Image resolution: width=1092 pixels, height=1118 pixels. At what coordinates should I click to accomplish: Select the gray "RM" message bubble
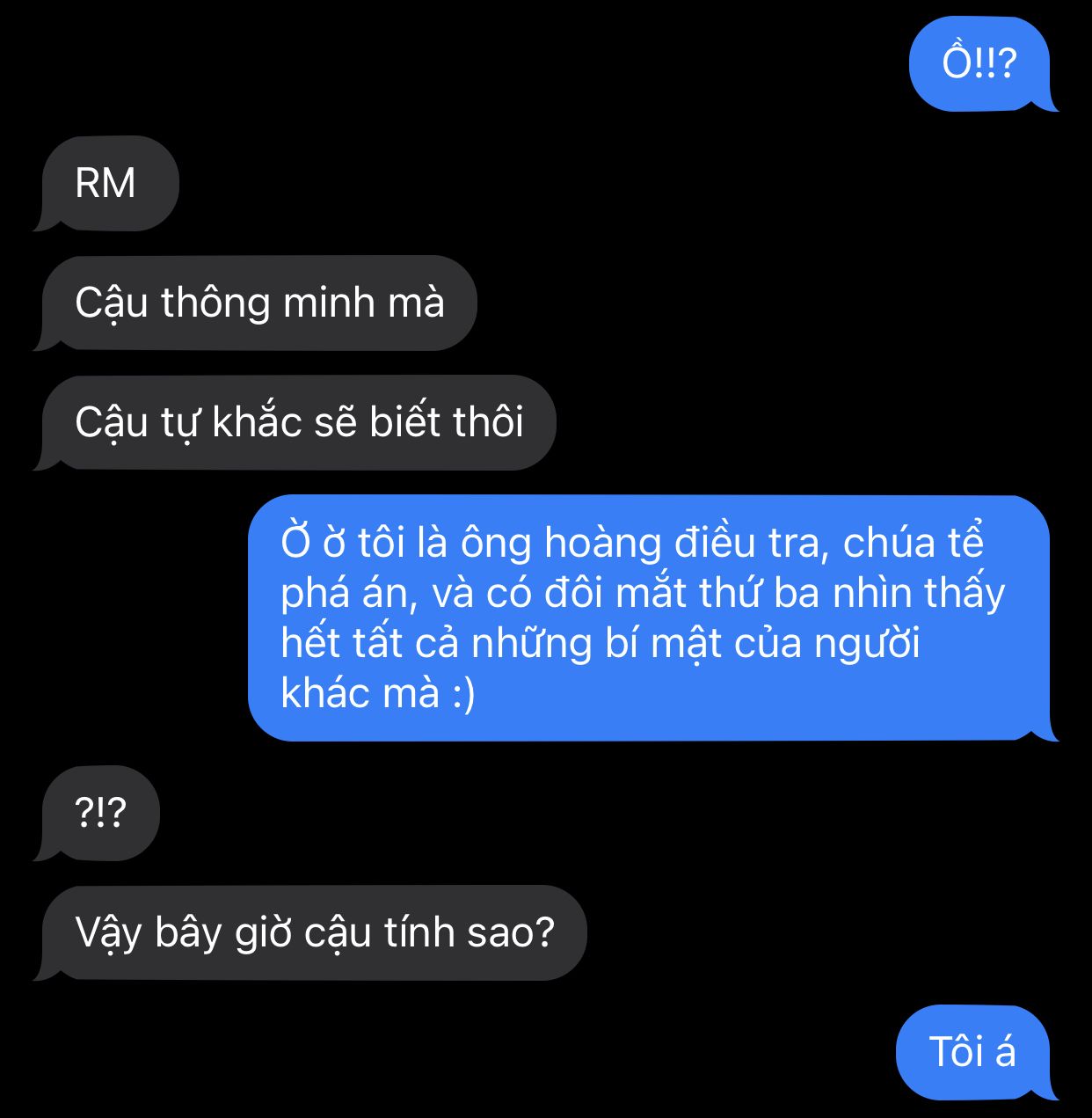106,183
